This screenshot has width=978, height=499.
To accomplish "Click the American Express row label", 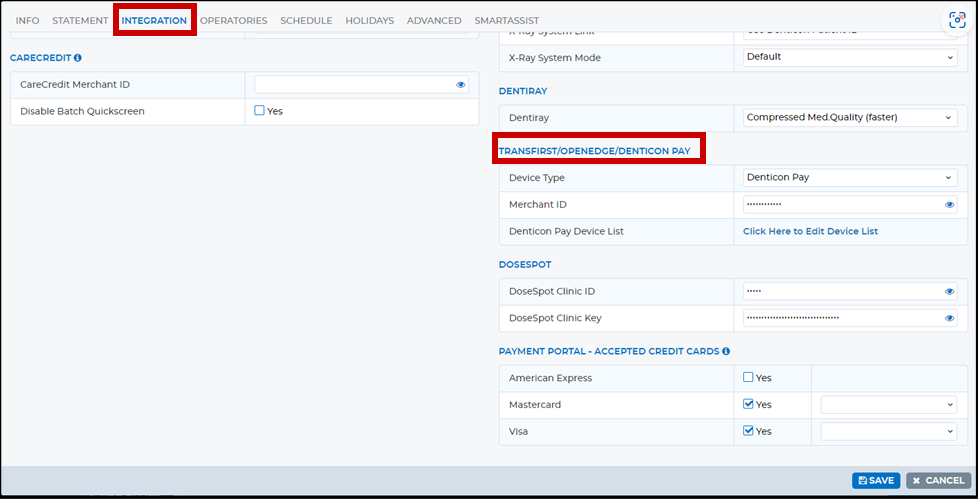I will tap(550, 378).
